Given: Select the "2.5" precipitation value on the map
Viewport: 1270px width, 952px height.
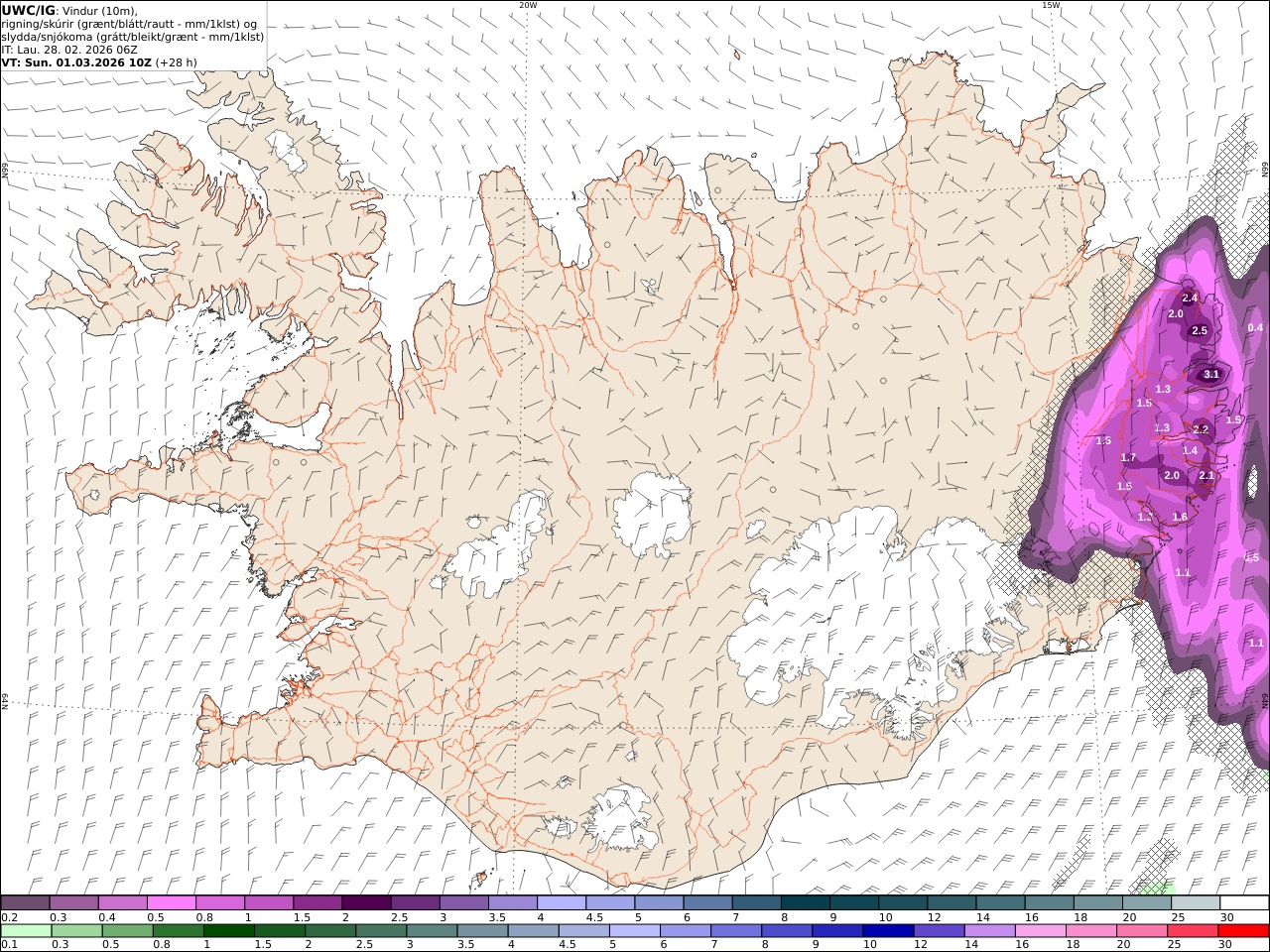Looking at the screenshot, I should pos(1199,331).
